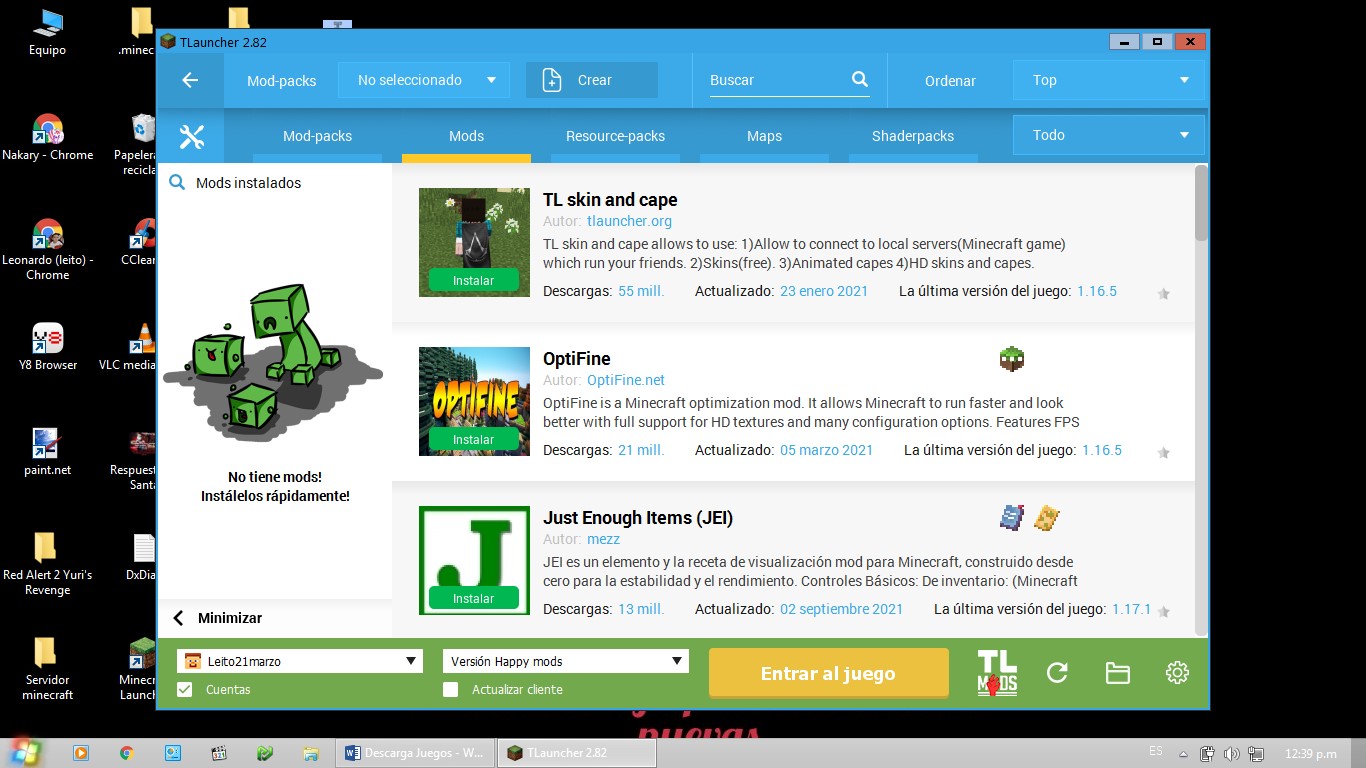Click the 'Mods instalados' label
The image size is (1366, 768).
tap(248, 183)
